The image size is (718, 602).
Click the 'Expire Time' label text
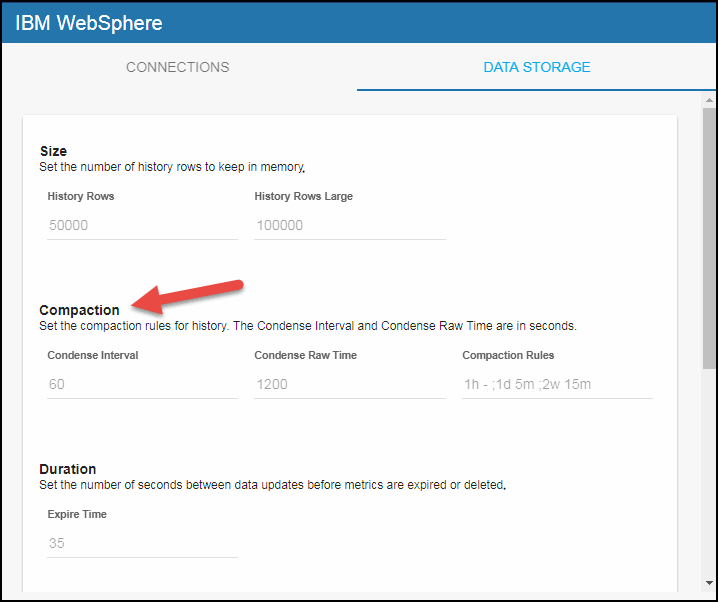coord(77,514)
